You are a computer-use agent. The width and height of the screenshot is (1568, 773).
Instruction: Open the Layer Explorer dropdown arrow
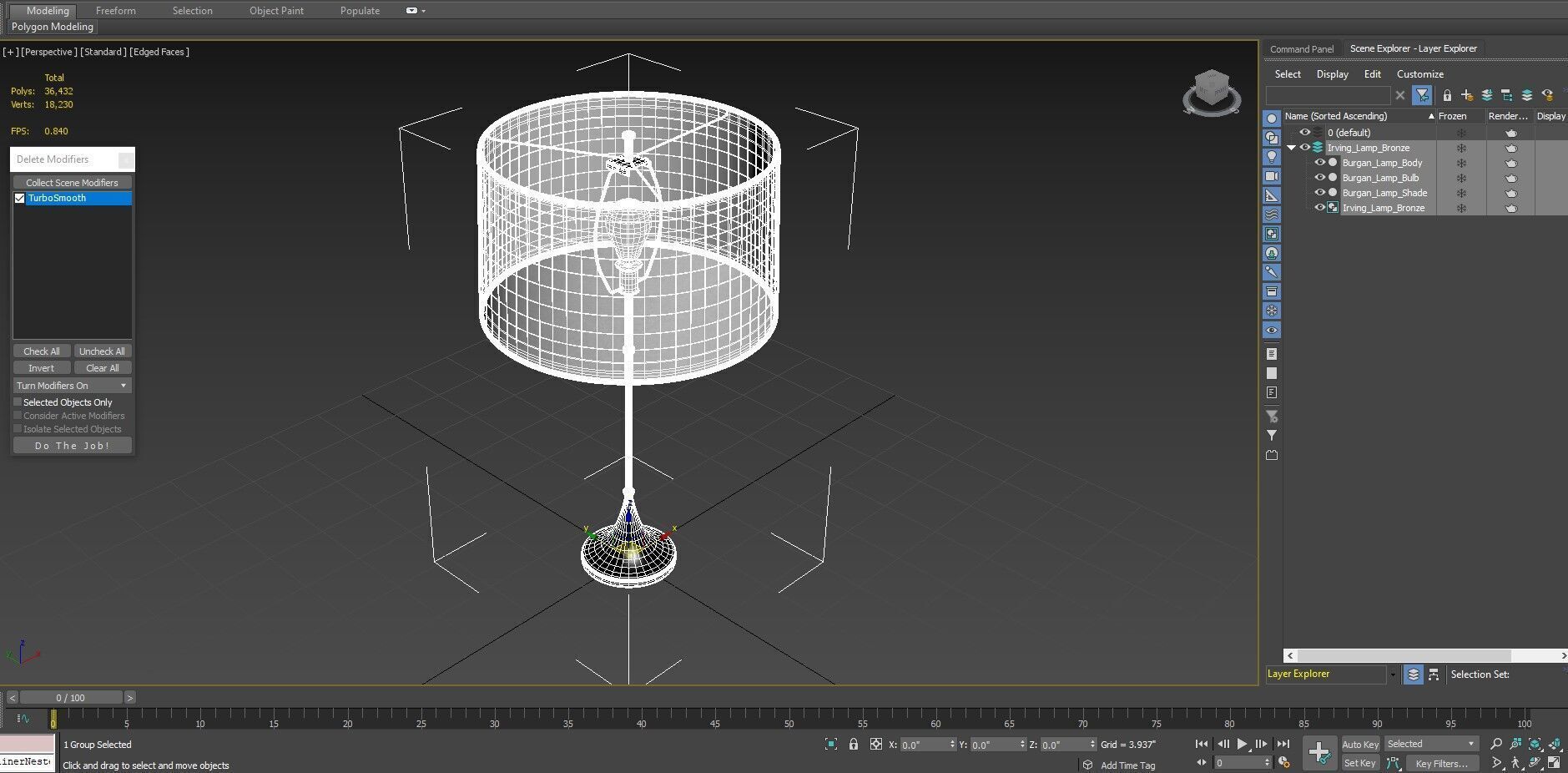pos(1392,674)
